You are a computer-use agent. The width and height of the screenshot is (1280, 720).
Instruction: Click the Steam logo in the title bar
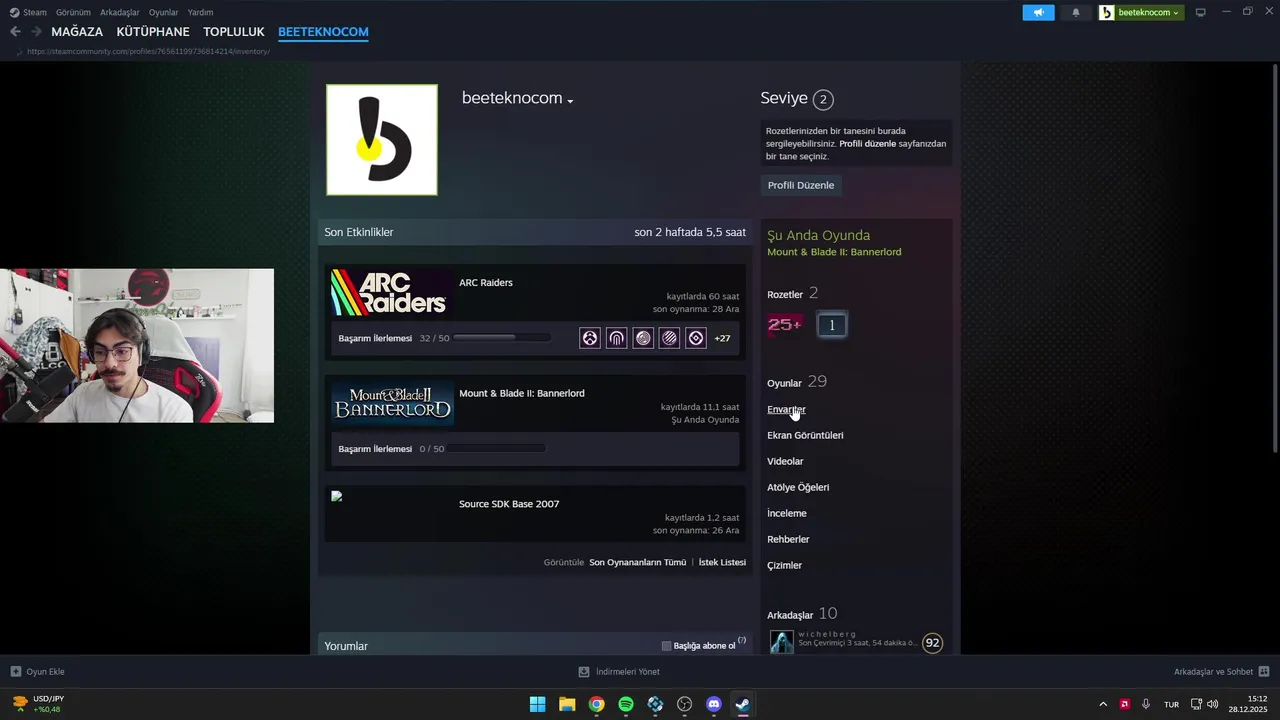pyautogui.click(x=14, y=12)
